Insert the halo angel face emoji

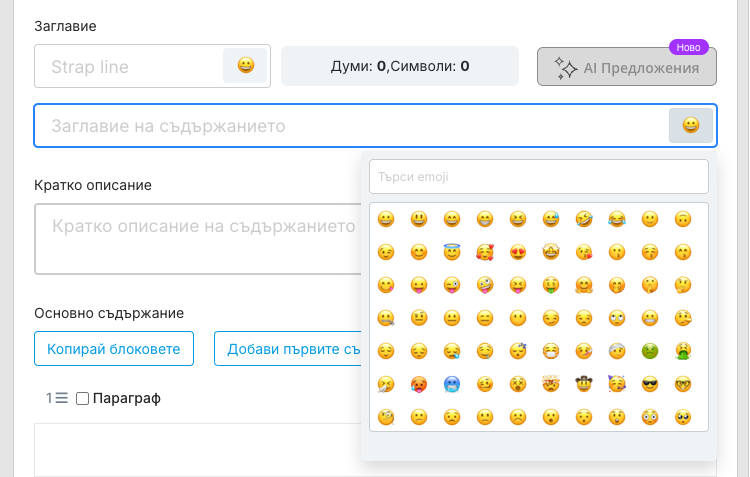pos(452,252)
